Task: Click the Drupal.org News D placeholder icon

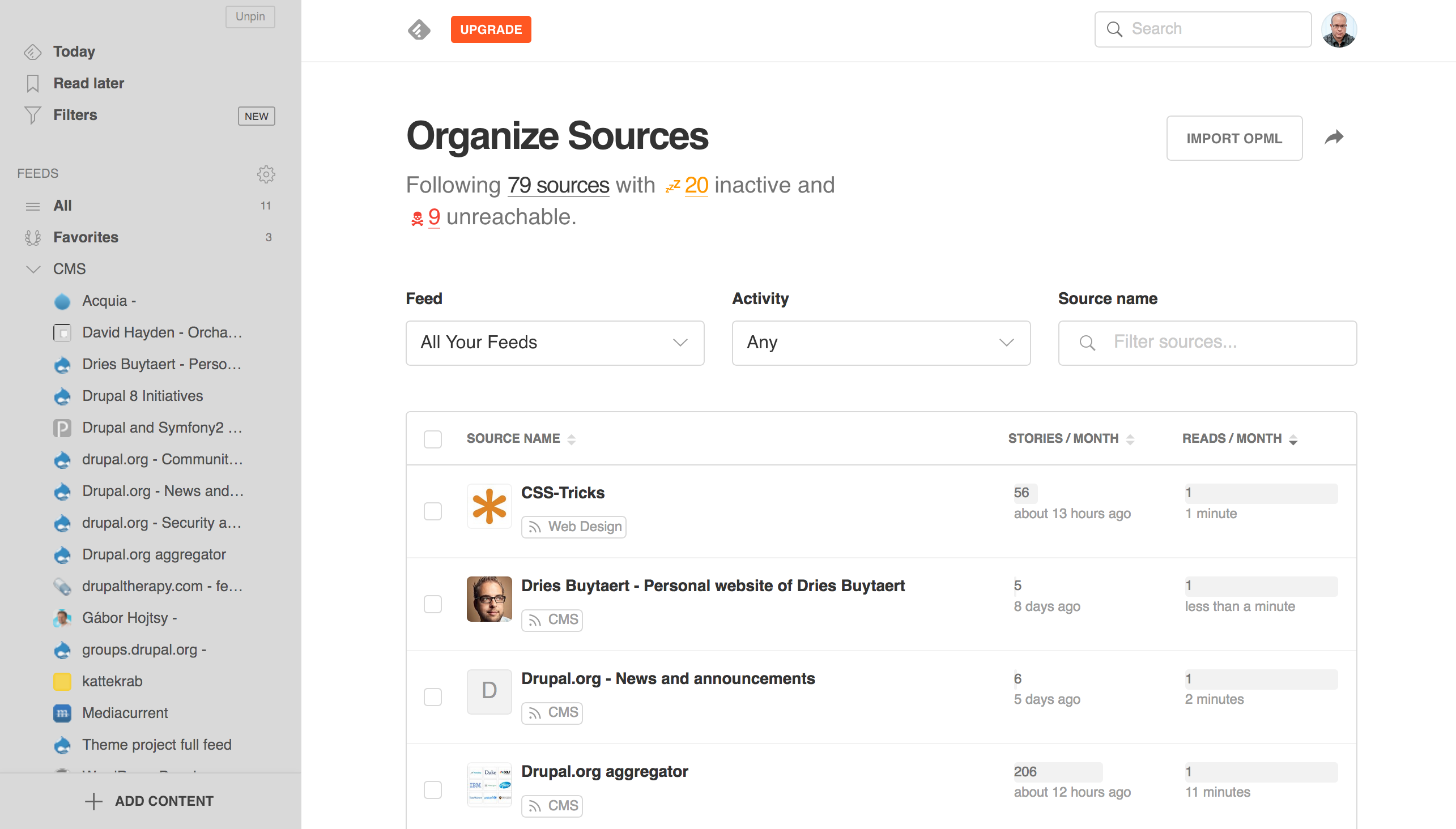Action: pos(489,692)
